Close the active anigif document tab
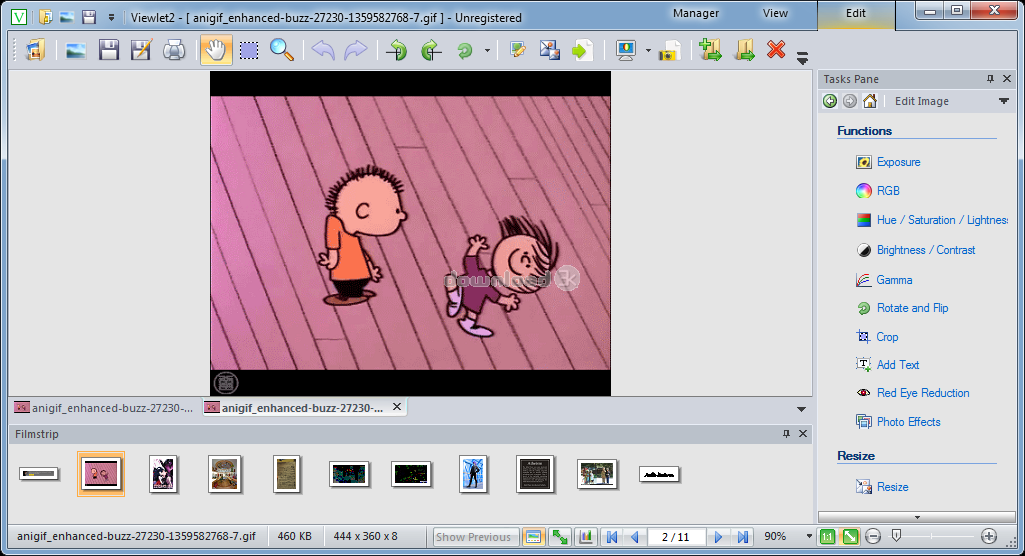The height and width of the screenshot is (556, 1025). 397,407
